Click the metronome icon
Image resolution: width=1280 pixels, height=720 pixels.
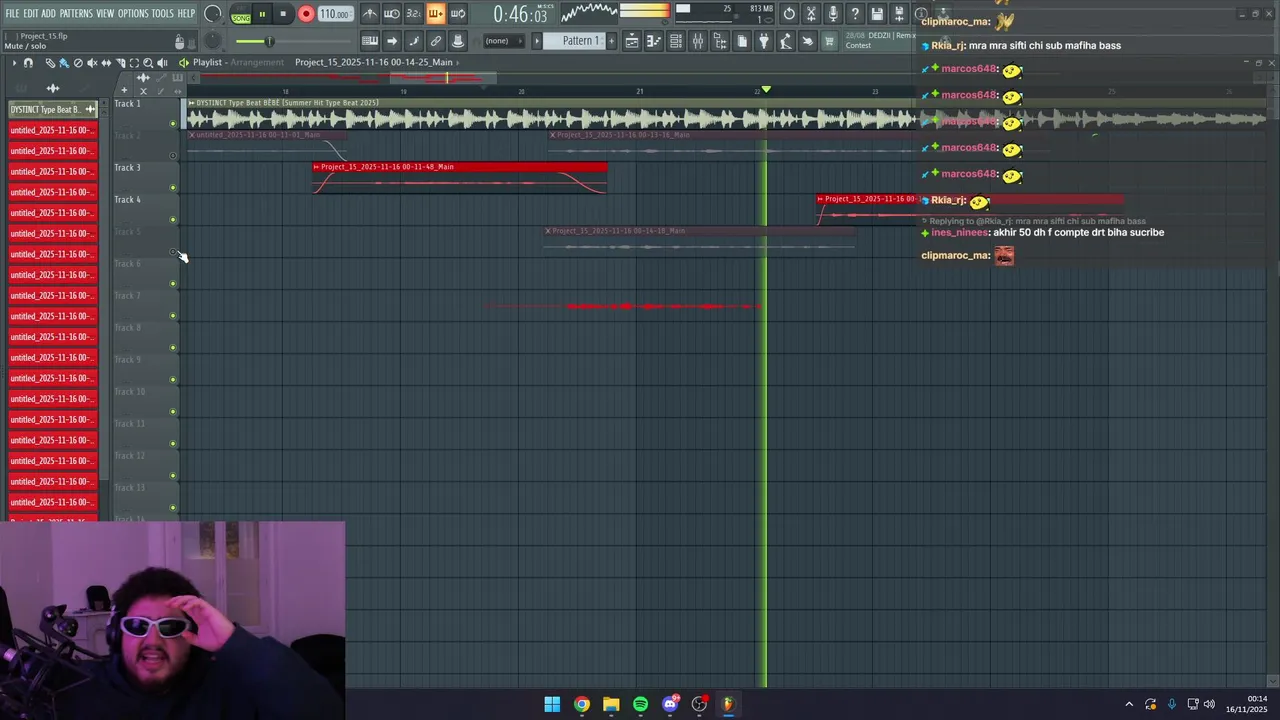coord(369,14)
